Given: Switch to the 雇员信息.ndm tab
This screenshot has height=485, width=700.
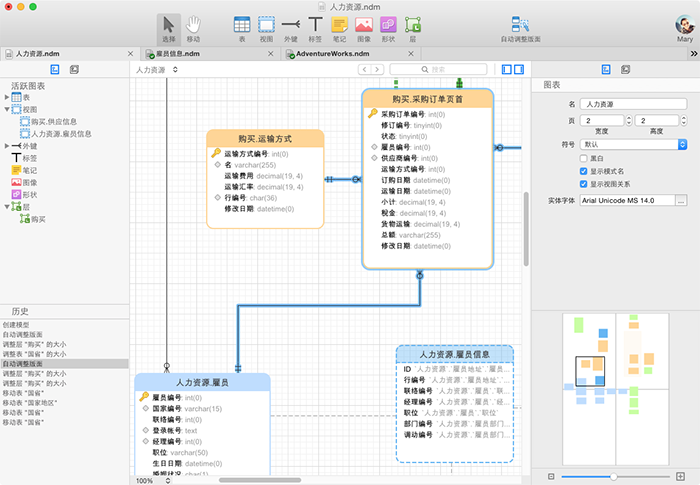Looking at the screenshot, I should [x=211, y=54].
